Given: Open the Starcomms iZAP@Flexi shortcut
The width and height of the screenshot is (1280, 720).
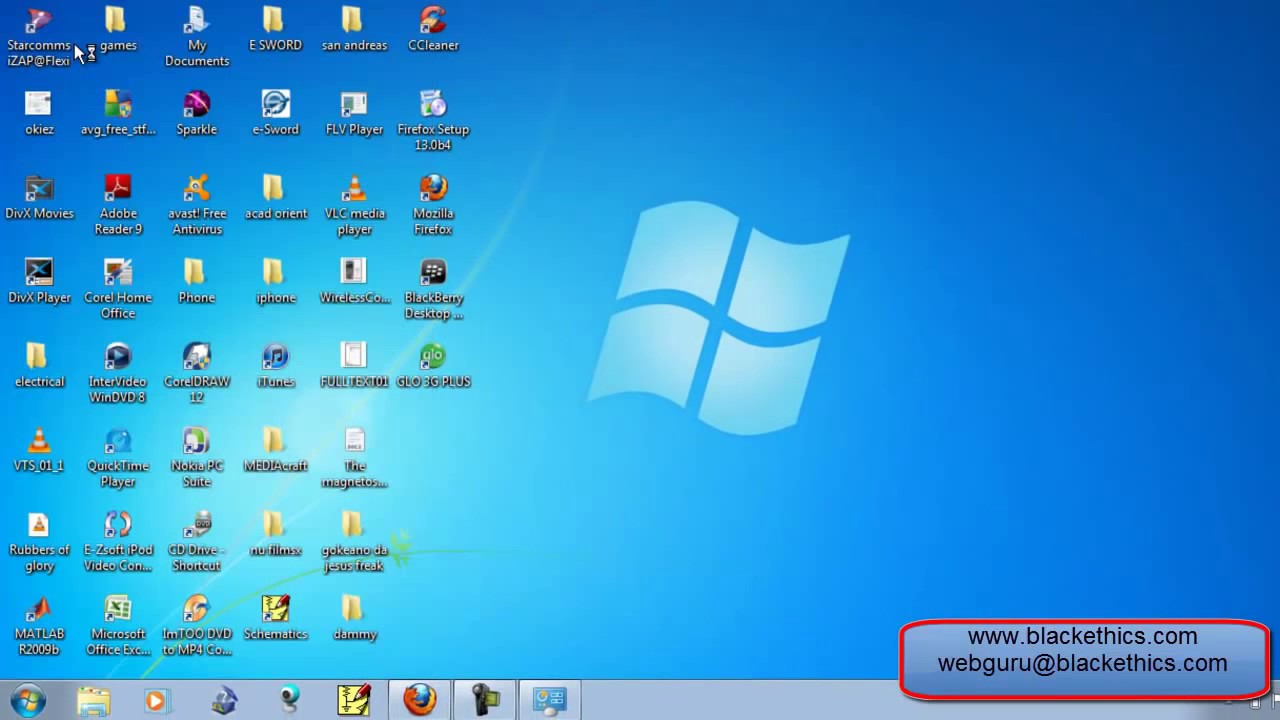Looking at the screenshot, I should (39, 36).
